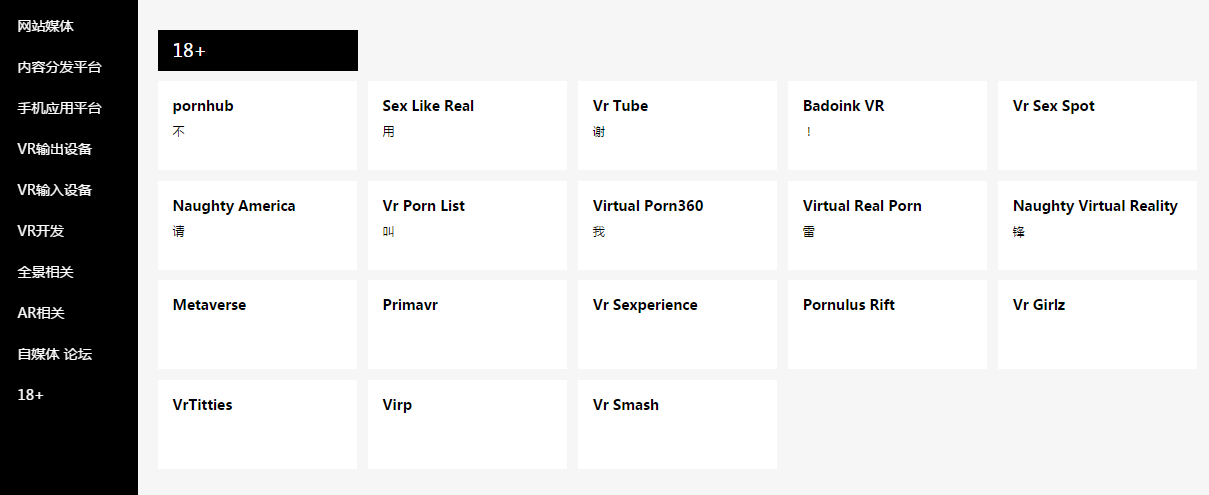The height and width of the screenshot is (495, 1209).
Task: Click the Naughty Virtual Reality card
Action: point(1097,225)
